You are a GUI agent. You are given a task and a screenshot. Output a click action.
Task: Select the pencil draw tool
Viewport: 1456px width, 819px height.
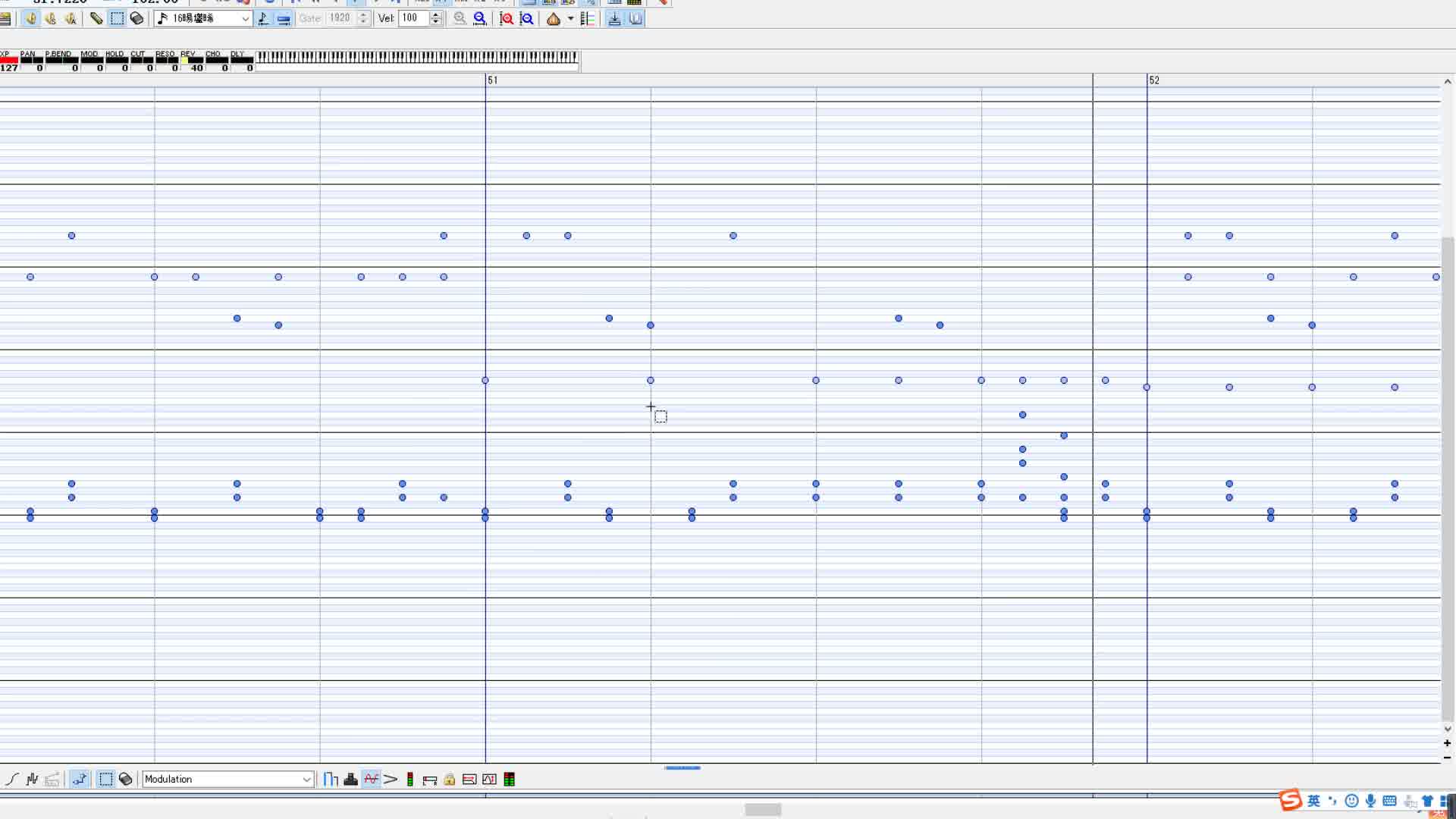pyautogui.click(x=96, y=18)
